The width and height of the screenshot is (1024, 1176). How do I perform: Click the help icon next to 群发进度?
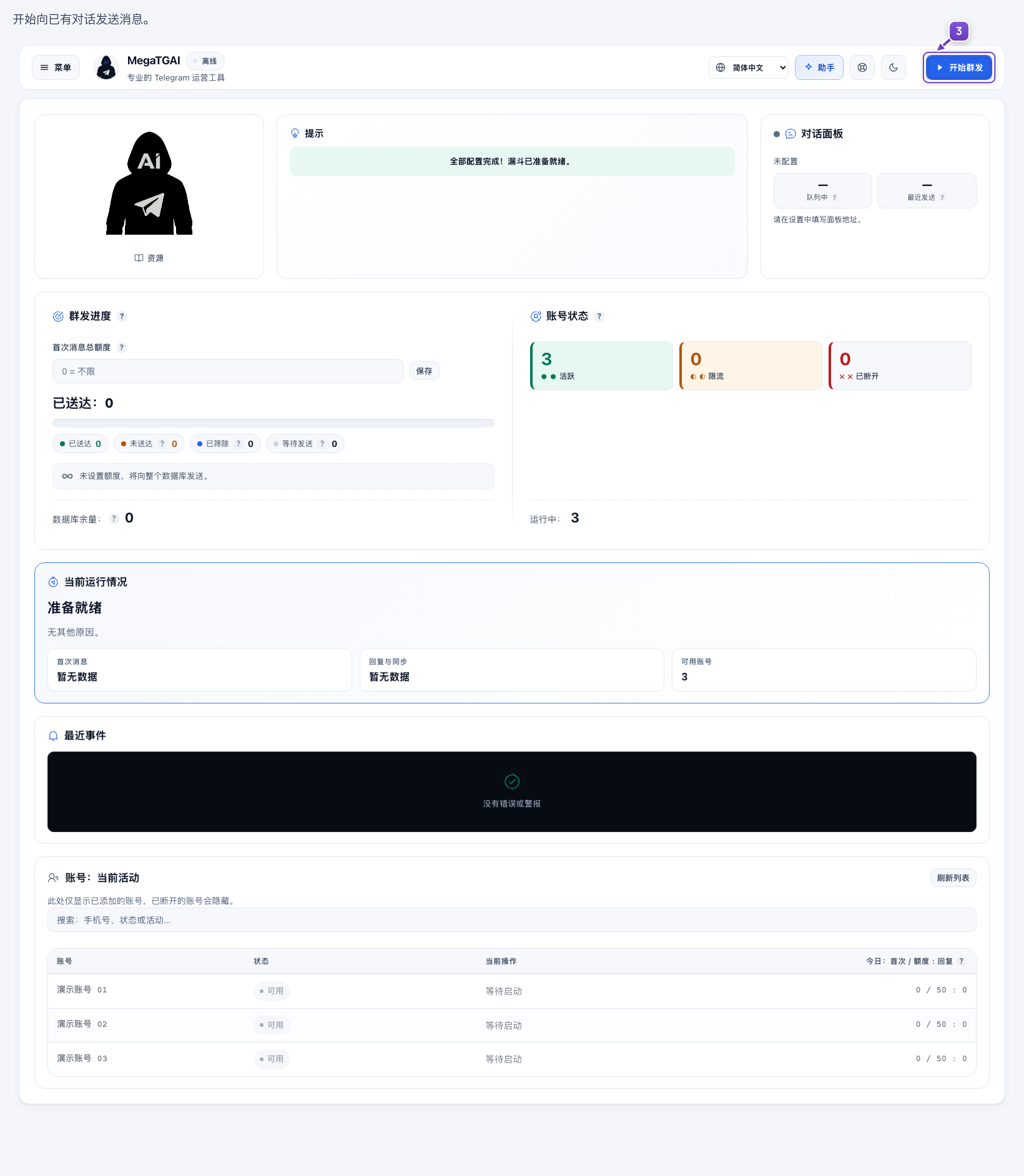pyautogui.click(x=122, y=316)
